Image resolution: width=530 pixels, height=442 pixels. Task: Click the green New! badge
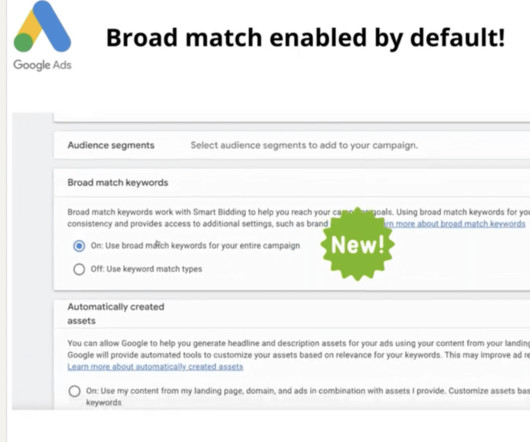pyautogui.click(x=358, y=244)
